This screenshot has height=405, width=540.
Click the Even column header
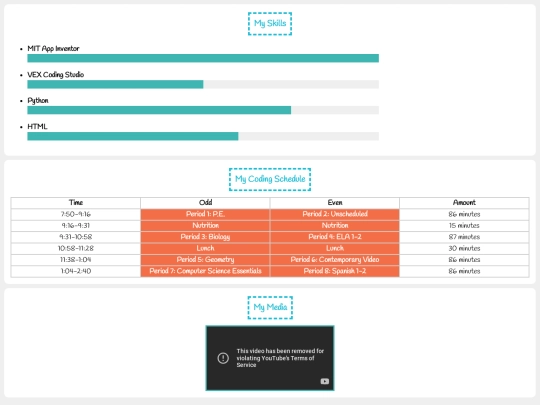(335, 202)
